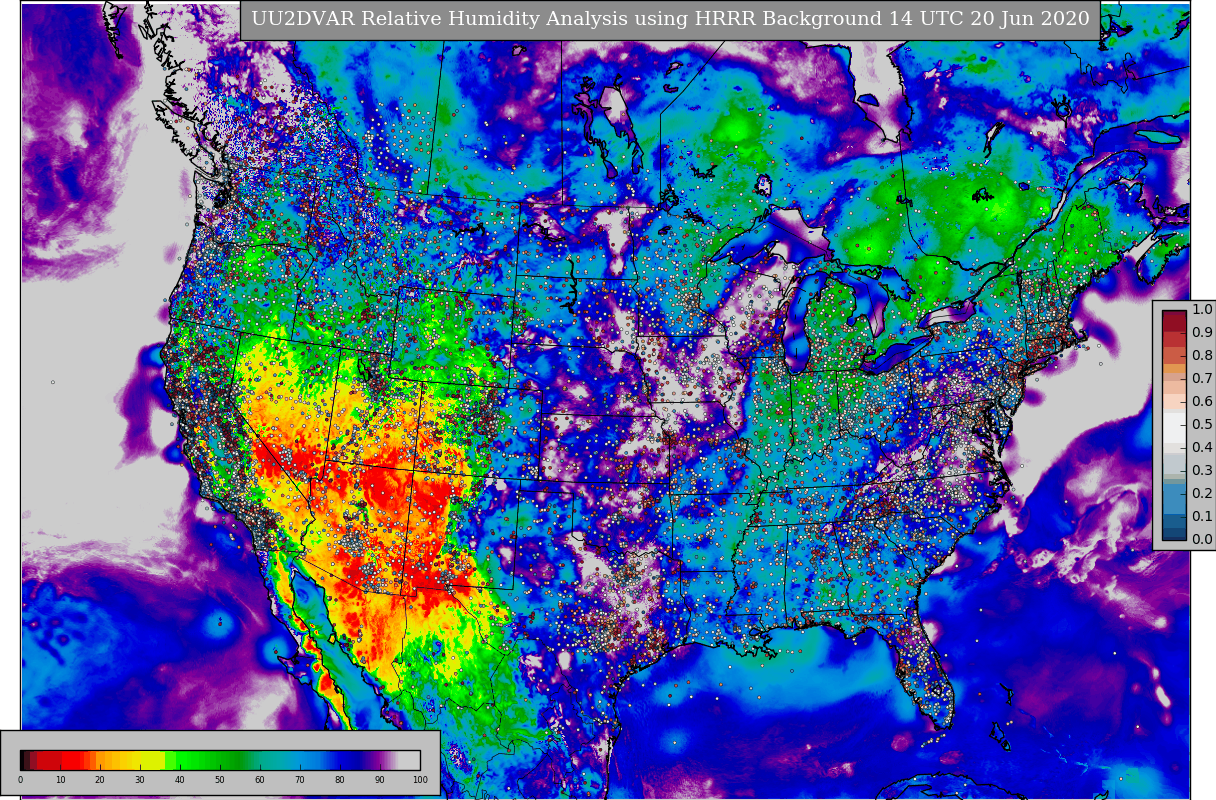Click the 90 tick label on humidity colorbar
The height and width of the screenshot is (800, 1216).
[x=380, y=780]
